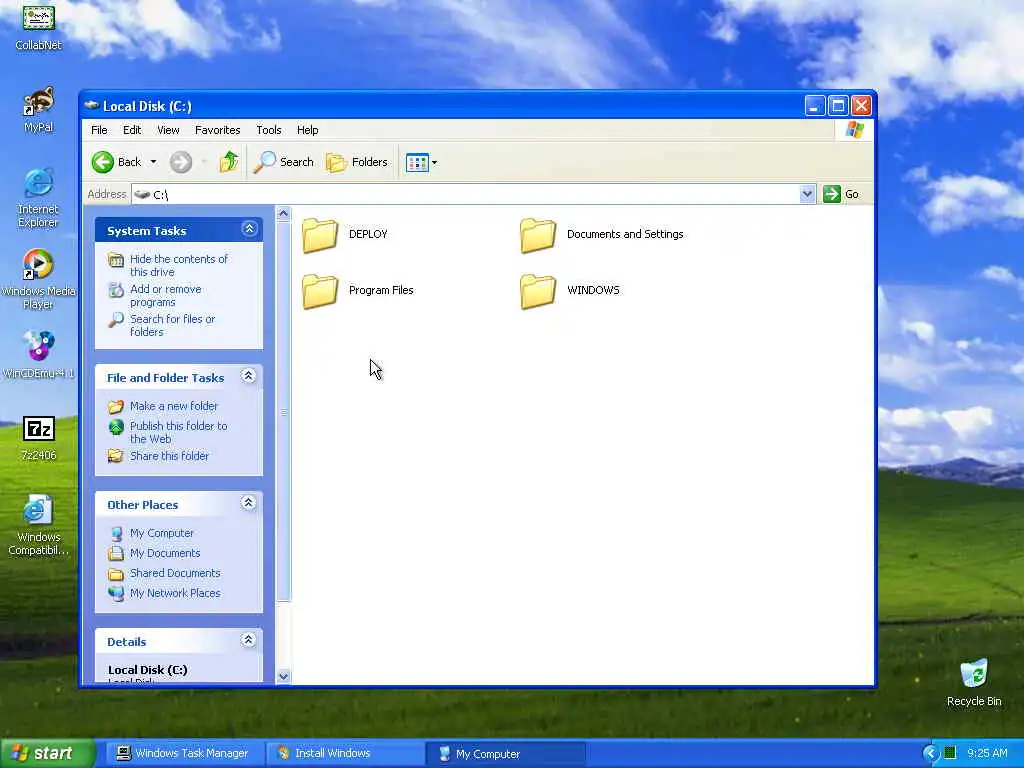Select the WINDOWS folder icon
Viewport: 1024px width, 768px height.
(538, 291)
